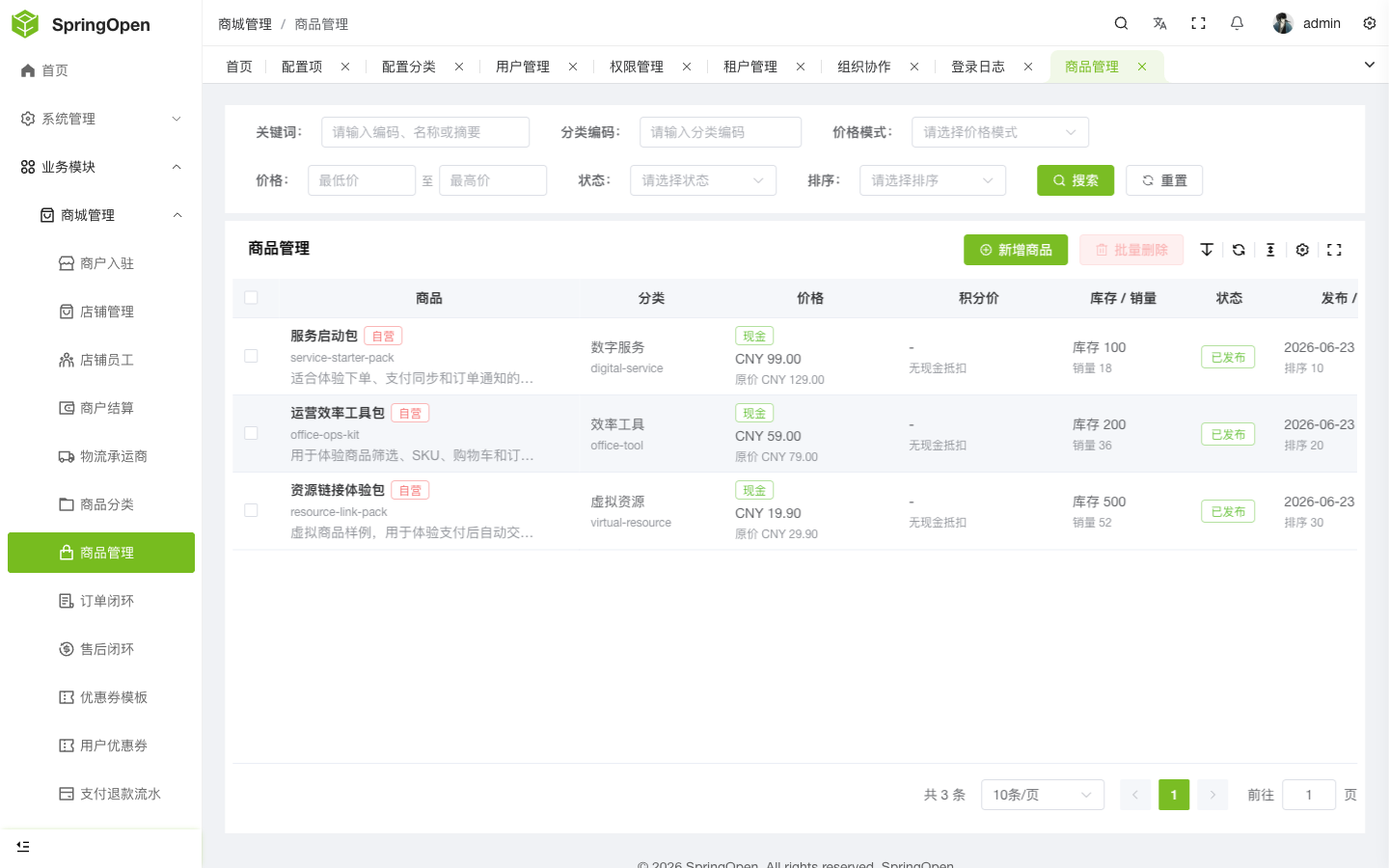
Task: Switch to the 登录日志 tab
Action: [x=978, y=67]
